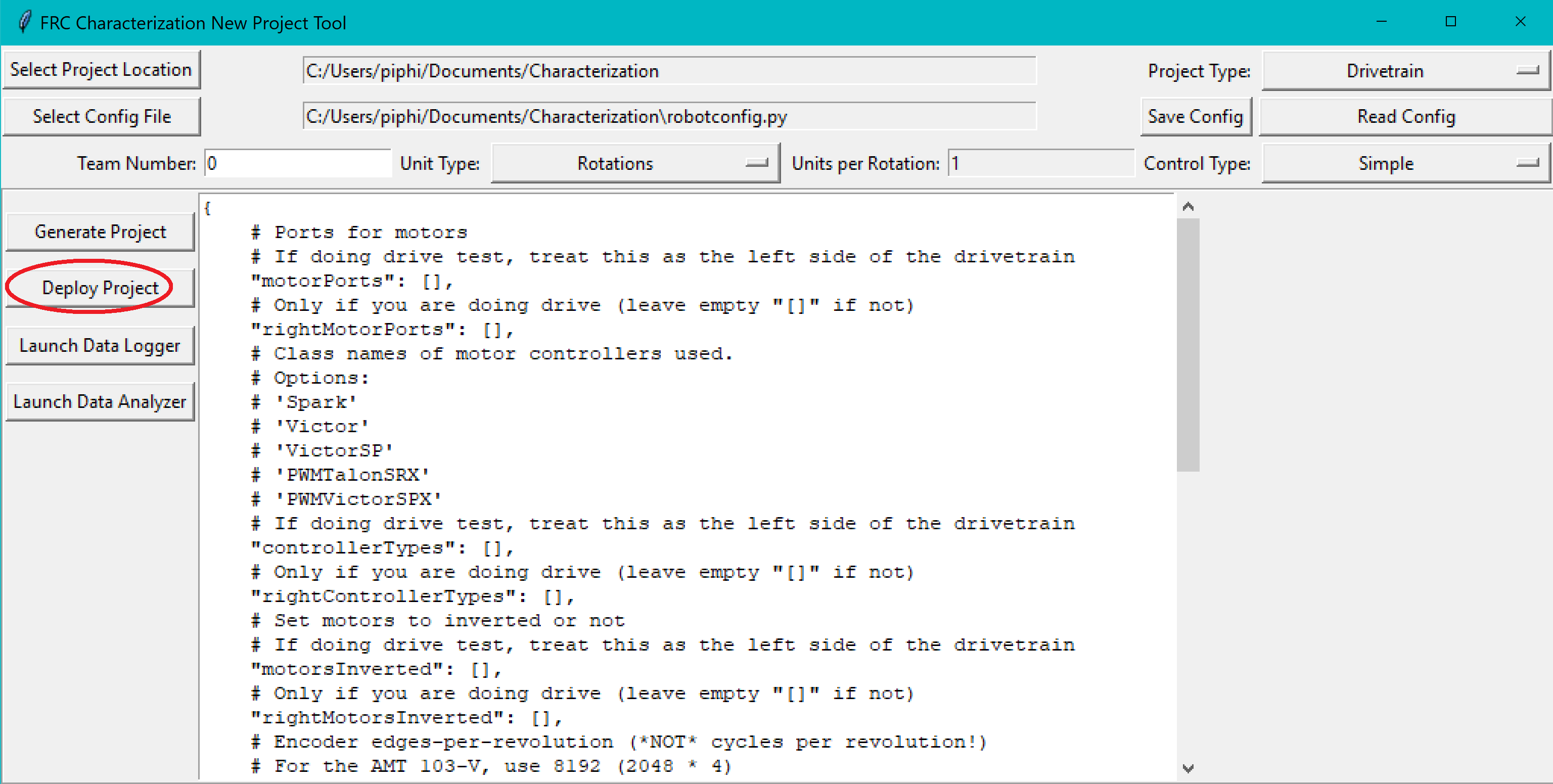
Task: Click the '# Ports for motors' comment
Action: (x=359, y=233)
